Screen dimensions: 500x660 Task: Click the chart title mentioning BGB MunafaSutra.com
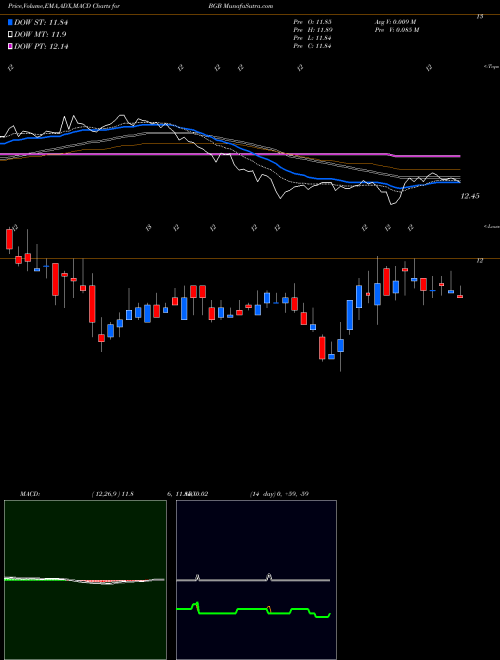click(141, 6)
